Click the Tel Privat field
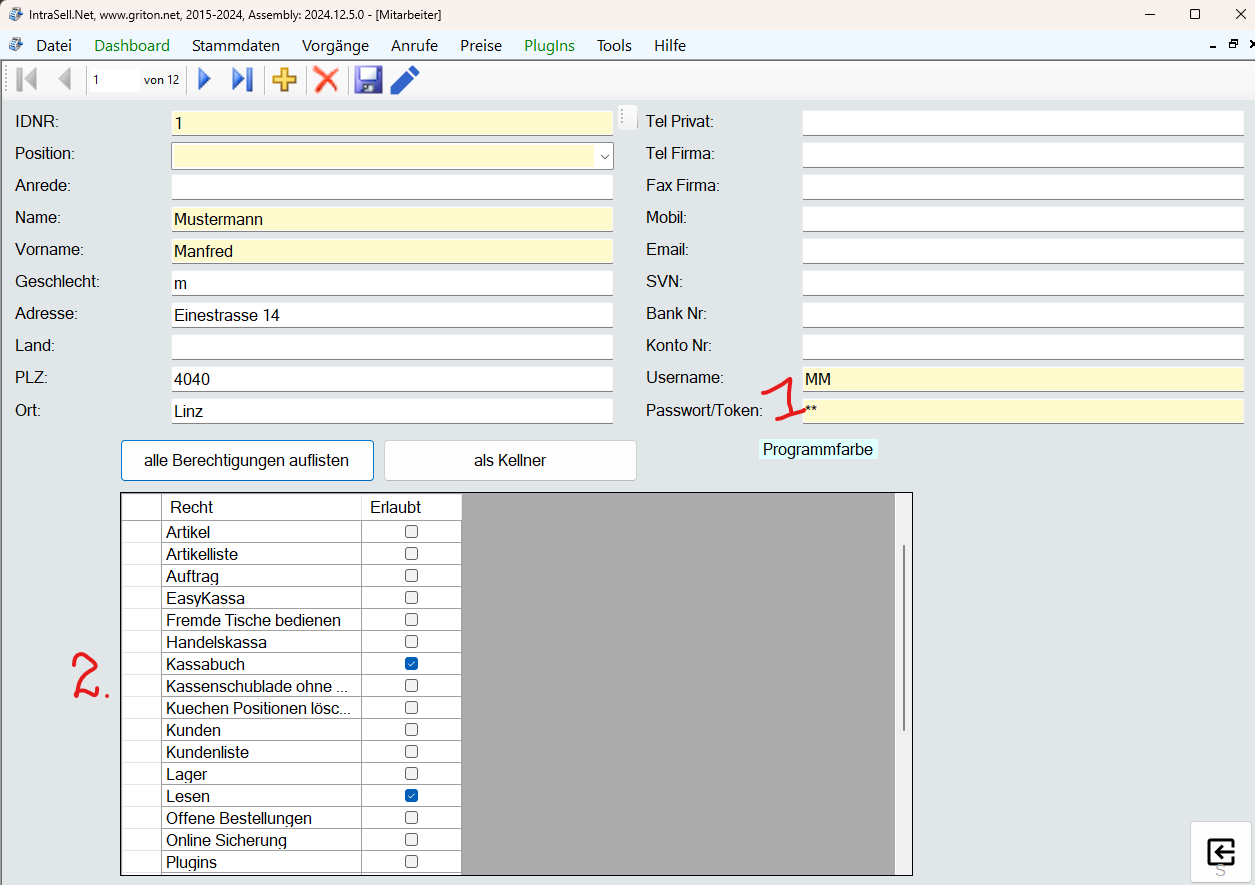 coord(1023,123)
